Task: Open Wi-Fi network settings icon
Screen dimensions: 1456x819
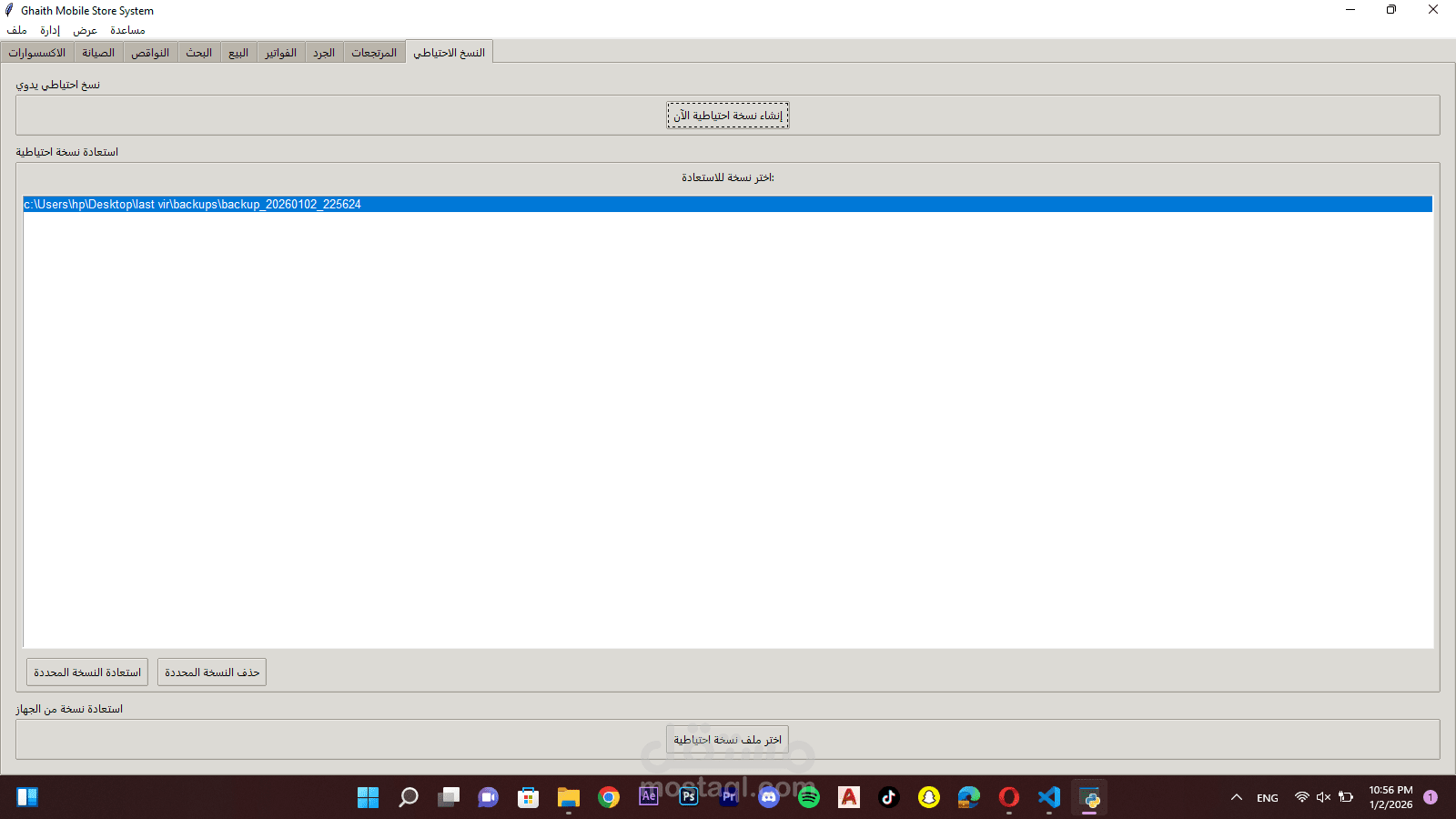Action: pos(1302,797)
